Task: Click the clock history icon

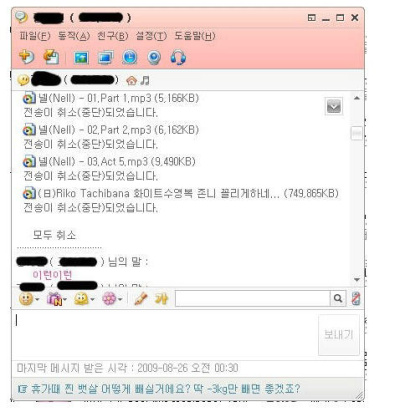Action: coord(130,57)
